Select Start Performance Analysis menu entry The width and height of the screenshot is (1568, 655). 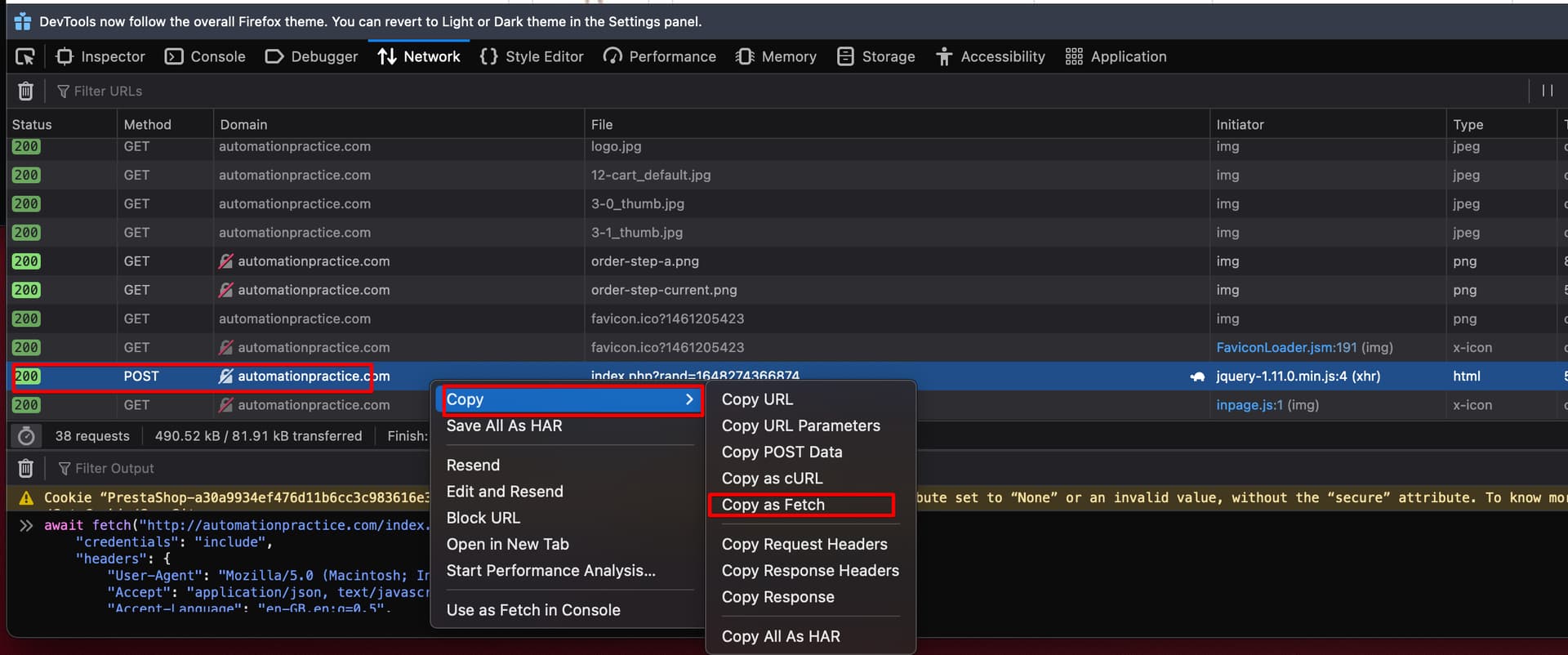[551, 571]
